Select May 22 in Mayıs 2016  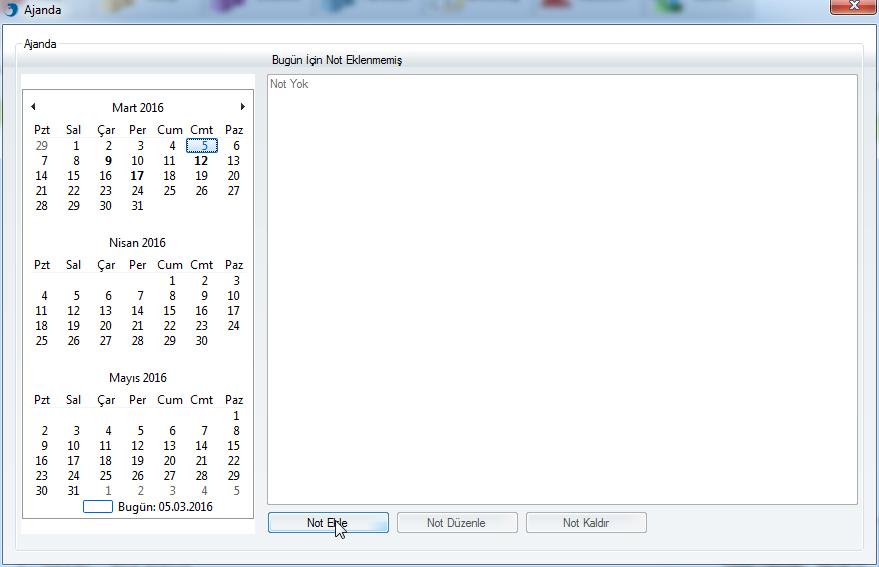tap(234, 461)
